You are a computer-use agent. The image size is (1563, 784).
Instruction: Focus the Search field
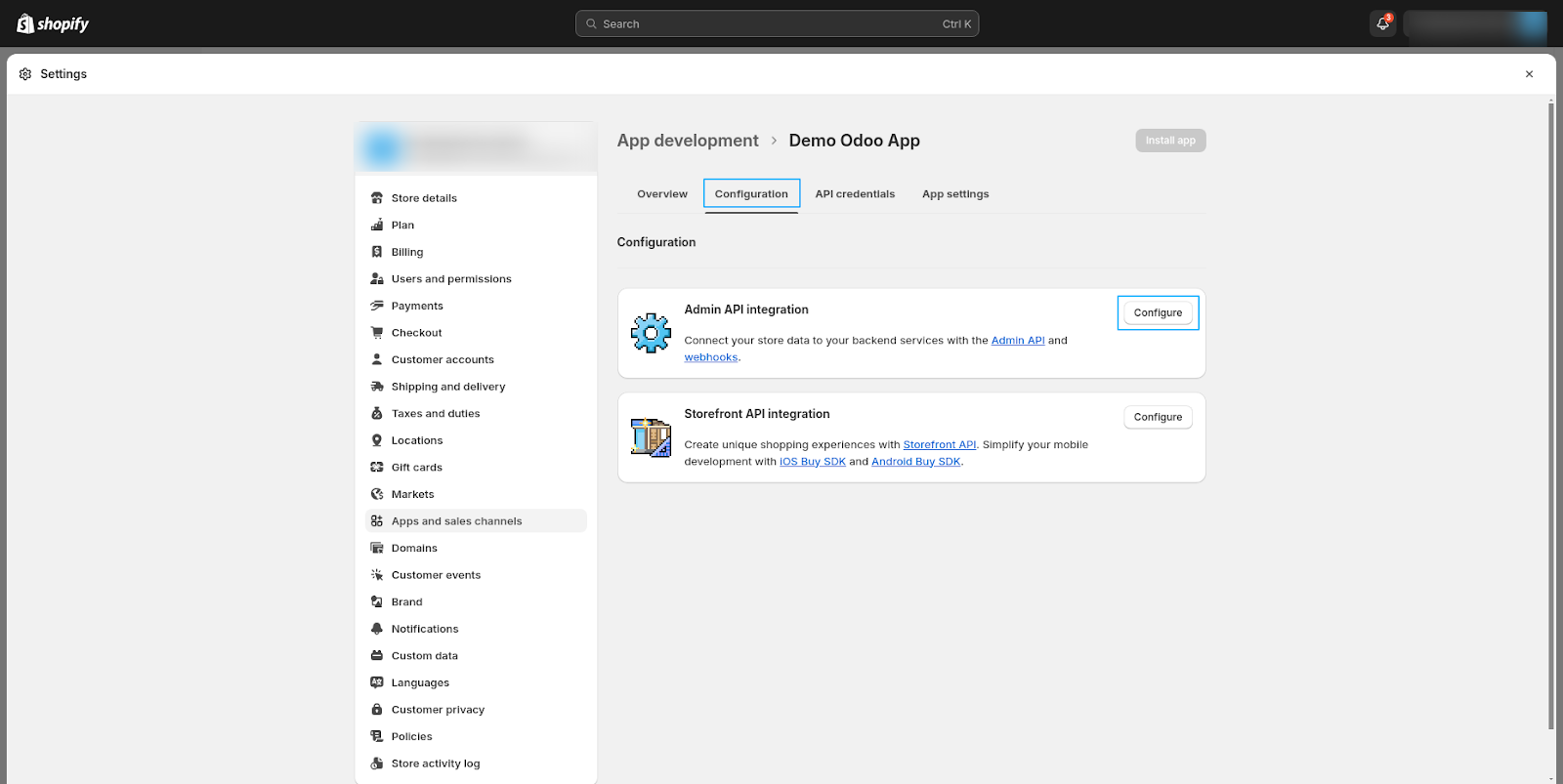pos(778,23)
